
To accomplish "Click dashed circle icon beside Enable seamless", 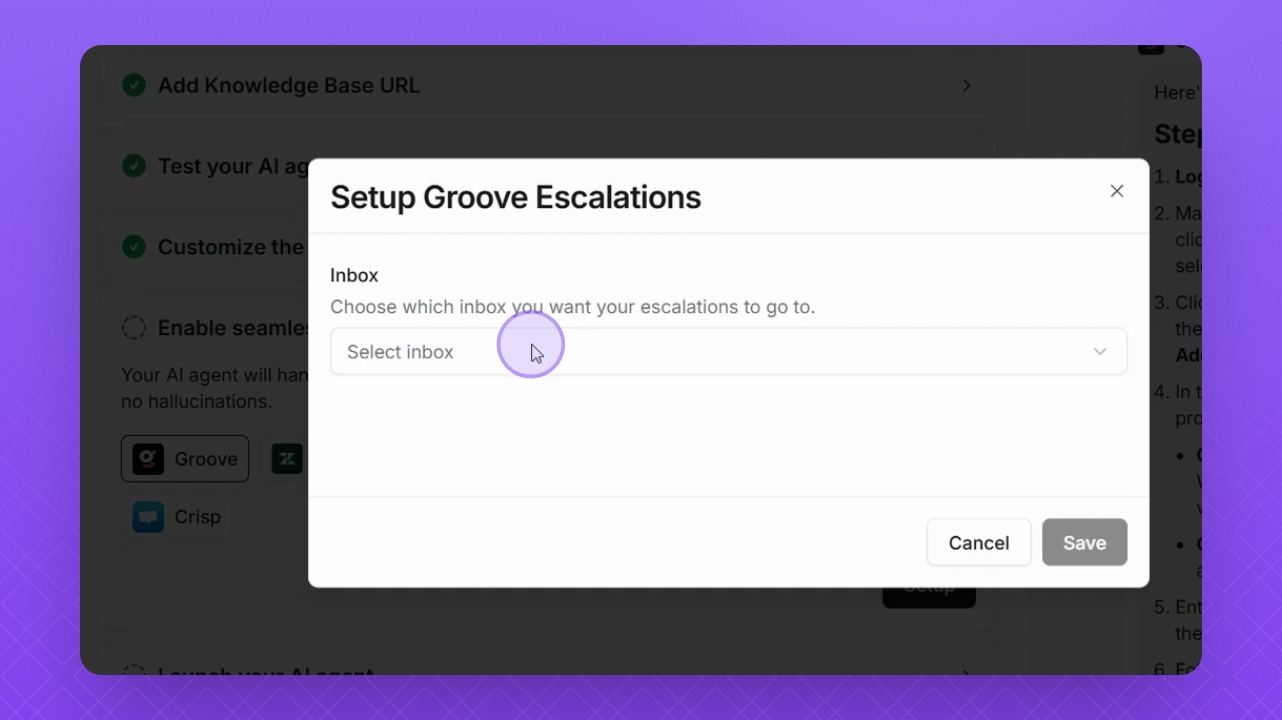I will [x=134, y=327].
